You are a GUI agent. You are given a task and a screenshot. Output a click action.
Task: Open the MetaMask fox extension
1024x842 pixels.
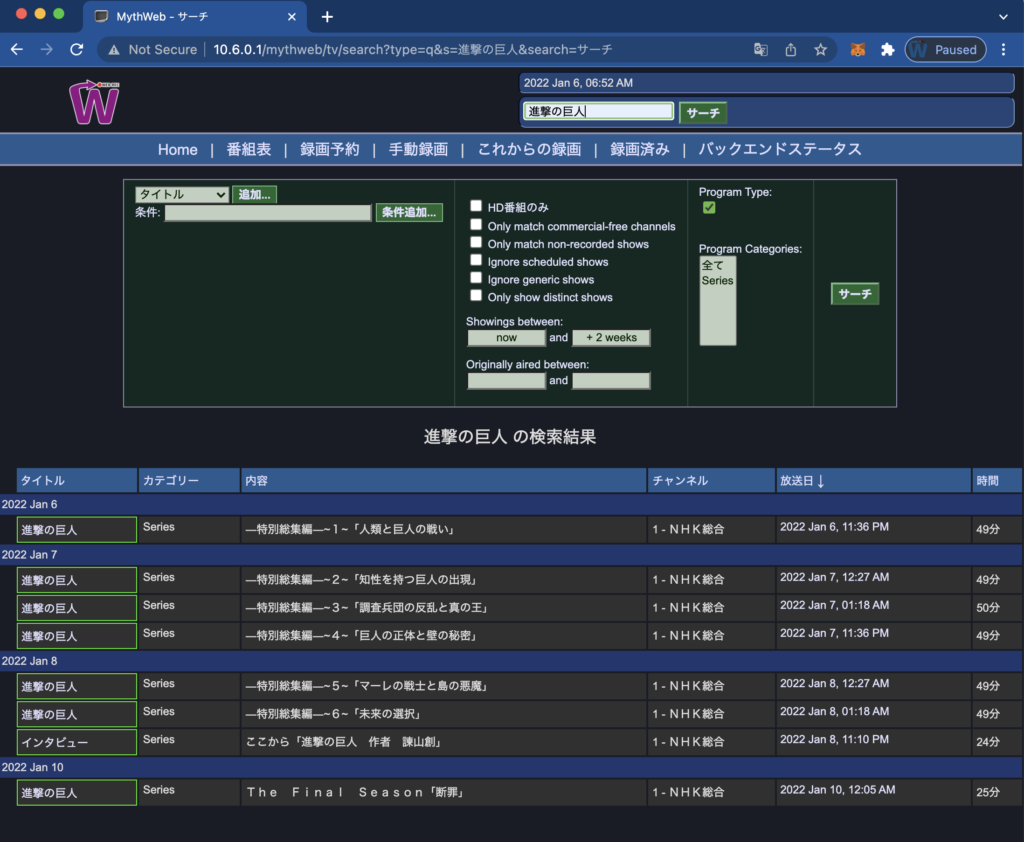pyautogui.click(x=857, y=49)
